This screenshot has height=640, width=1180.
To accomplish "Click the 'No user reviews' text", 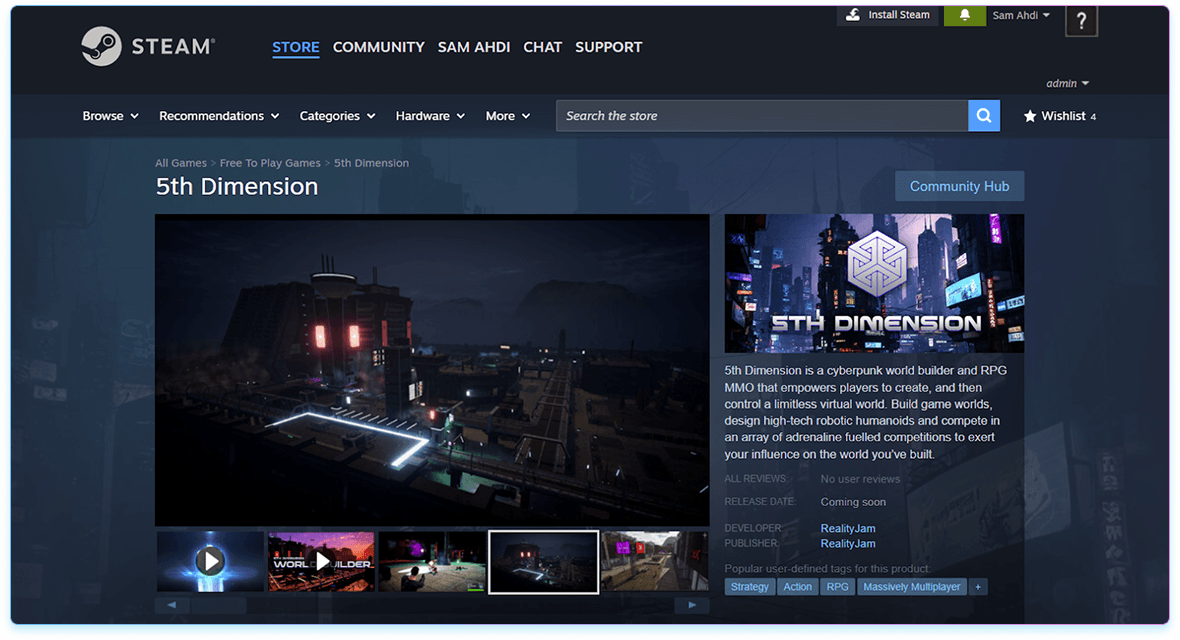I will (860, 479).
